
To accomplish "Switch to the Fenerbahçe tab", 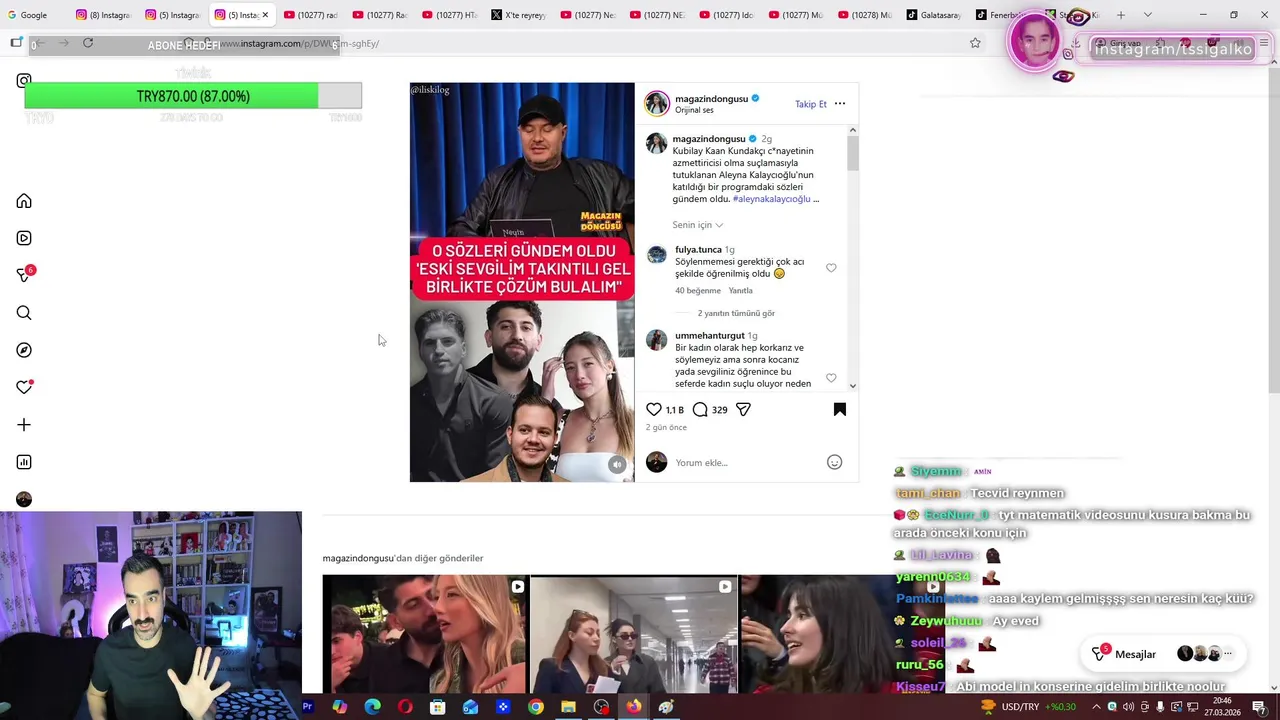I will click(x=1002, y=15).
